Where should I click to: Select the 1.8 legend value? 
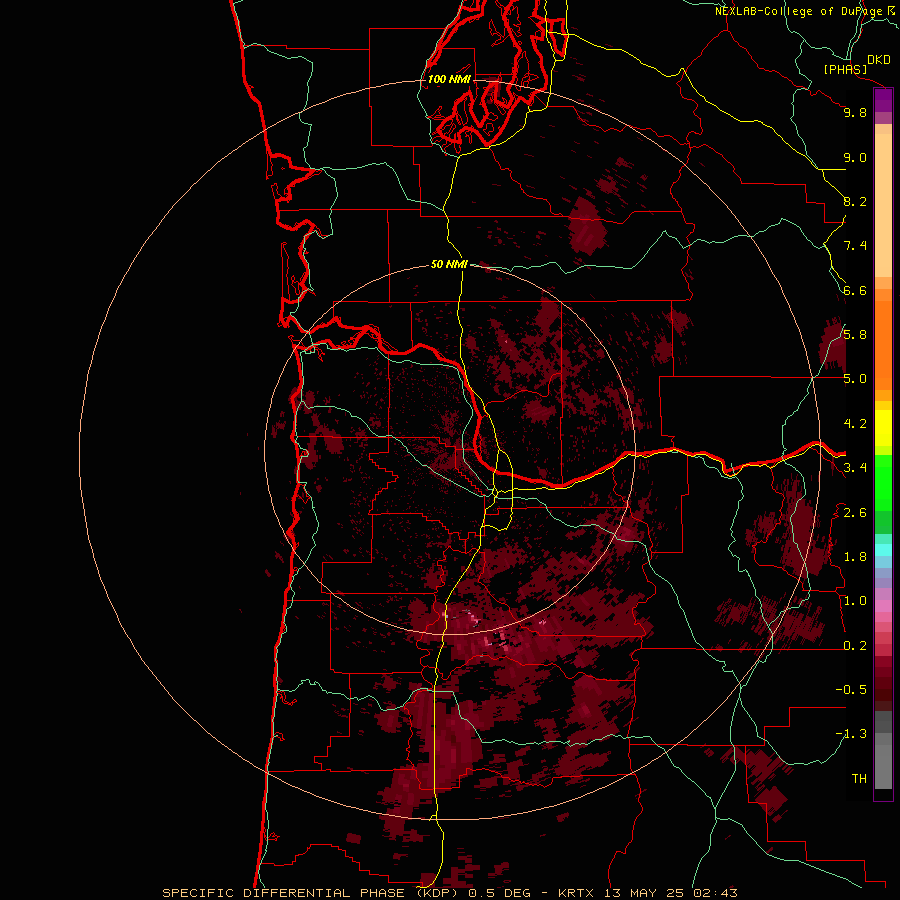click(x=855, y=556)
